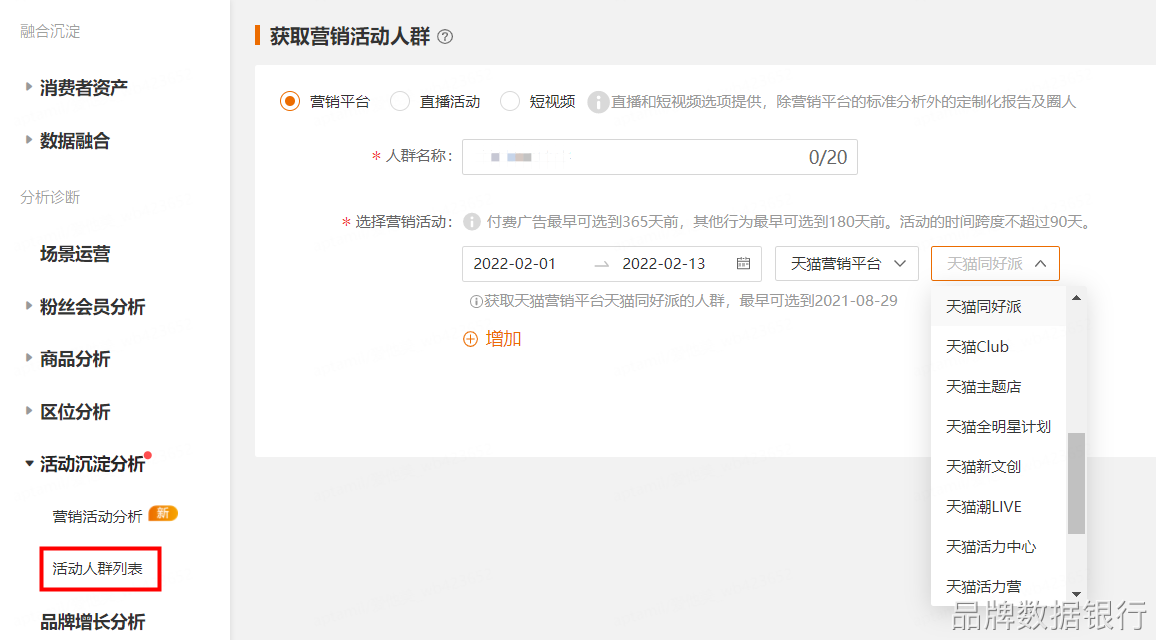Click the dropdown list scrollbar thumb

1076,483
